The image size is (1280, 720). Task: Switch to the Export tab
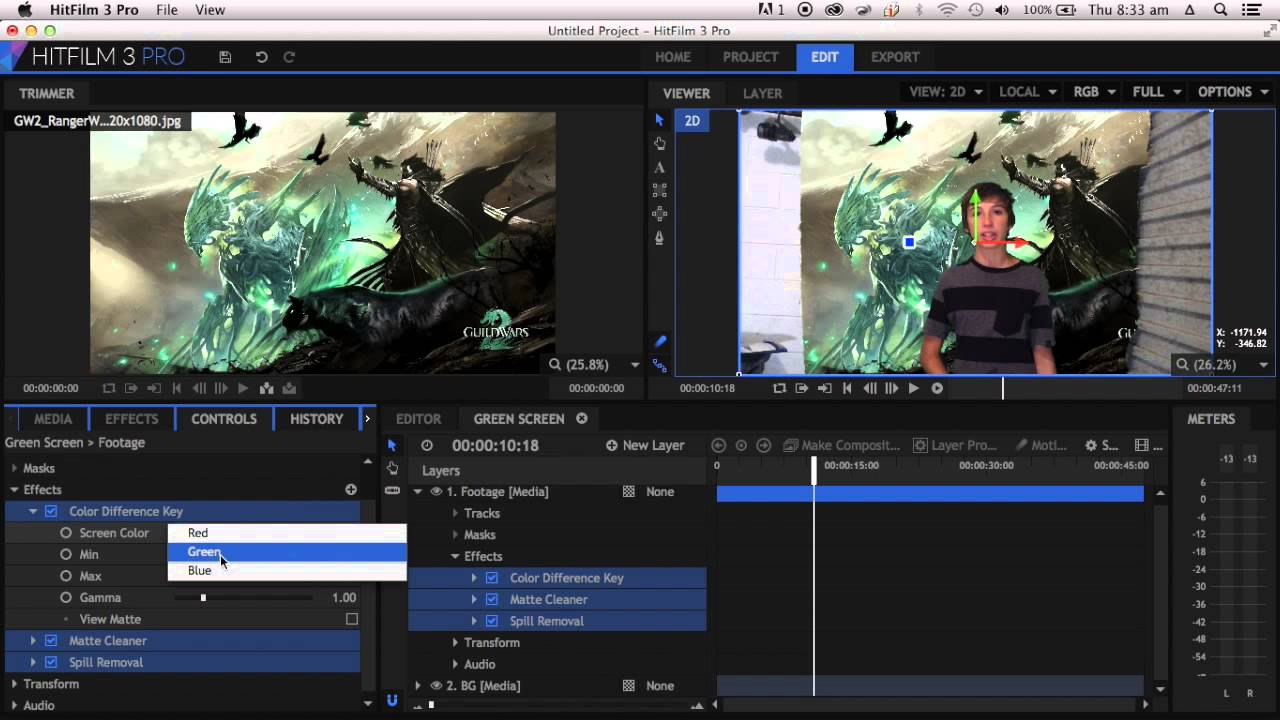895,57
